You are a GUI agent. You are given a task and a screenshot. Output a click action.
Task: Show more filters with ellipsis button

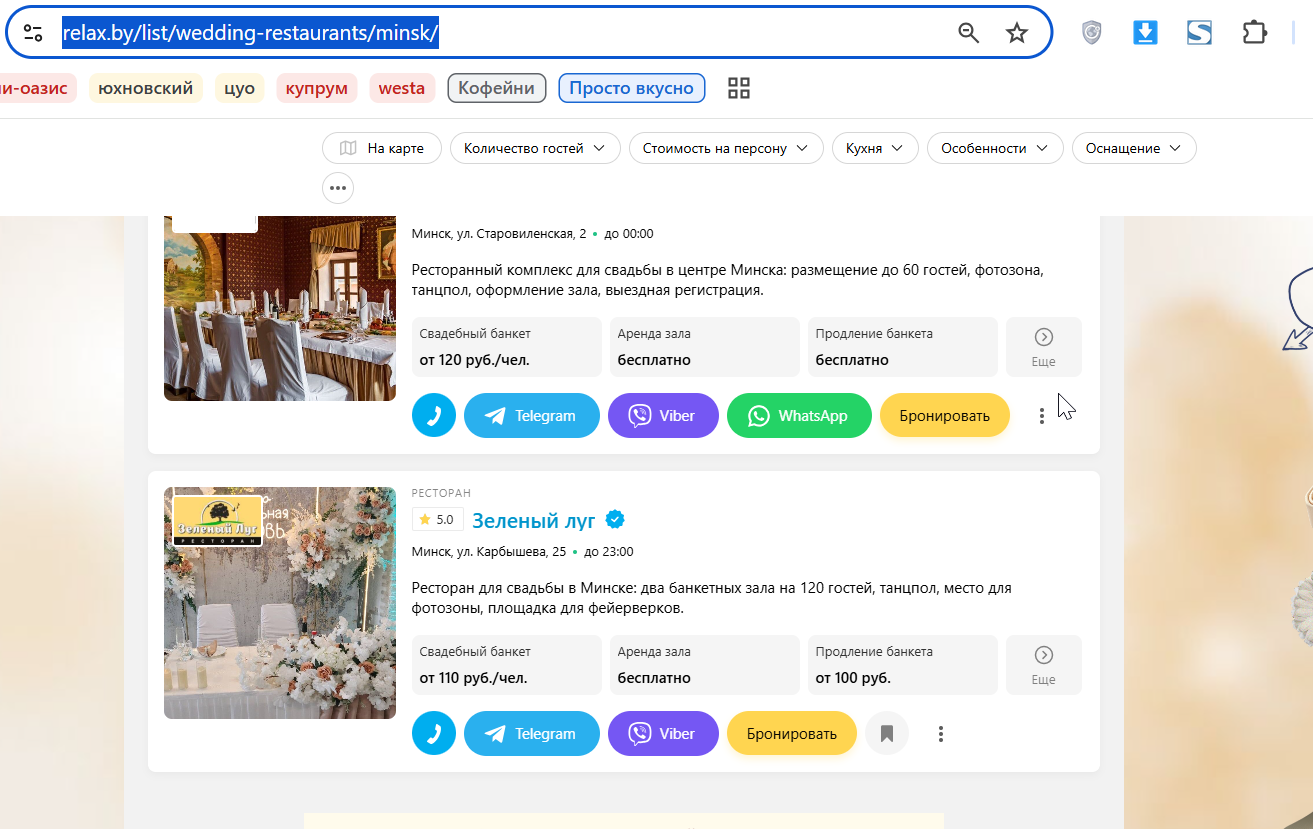click(338, 187)
